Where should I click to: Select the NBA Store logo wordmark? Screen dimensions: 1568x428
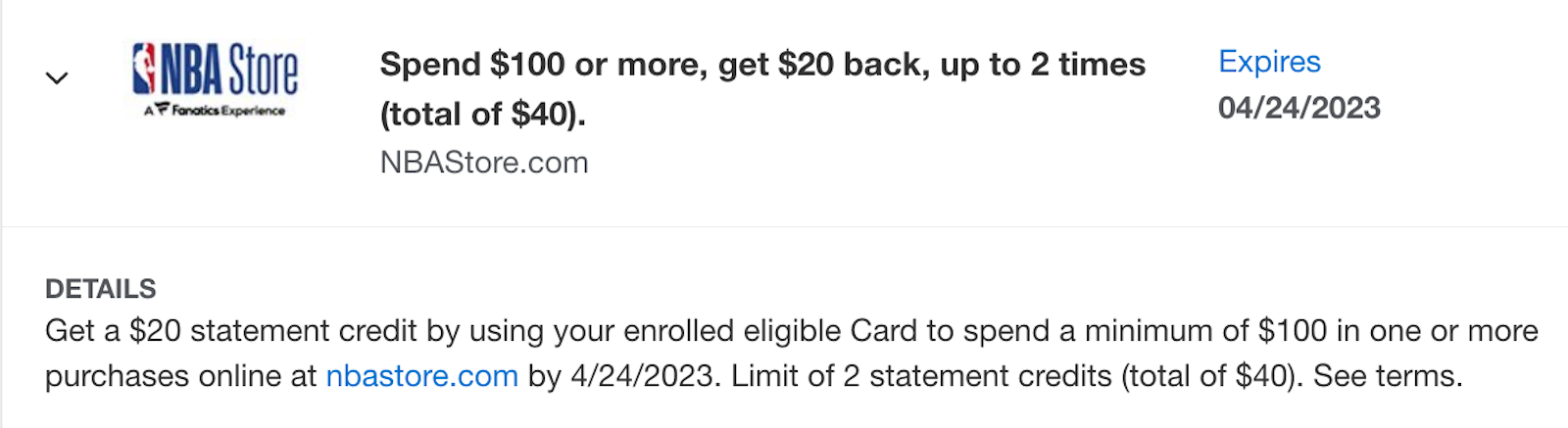tap(229, 68)
